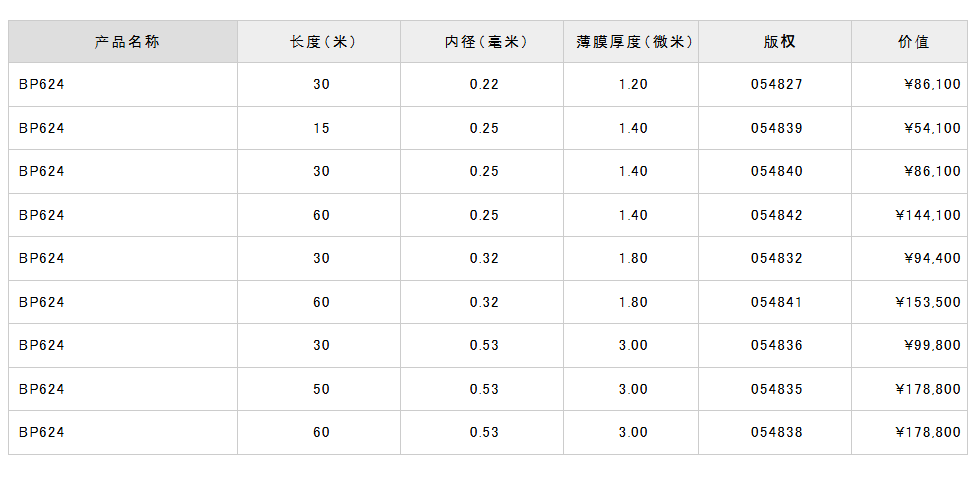Select catalog number 054836
This screenshot has height=480, width=977.
click(x=776, y=345)
